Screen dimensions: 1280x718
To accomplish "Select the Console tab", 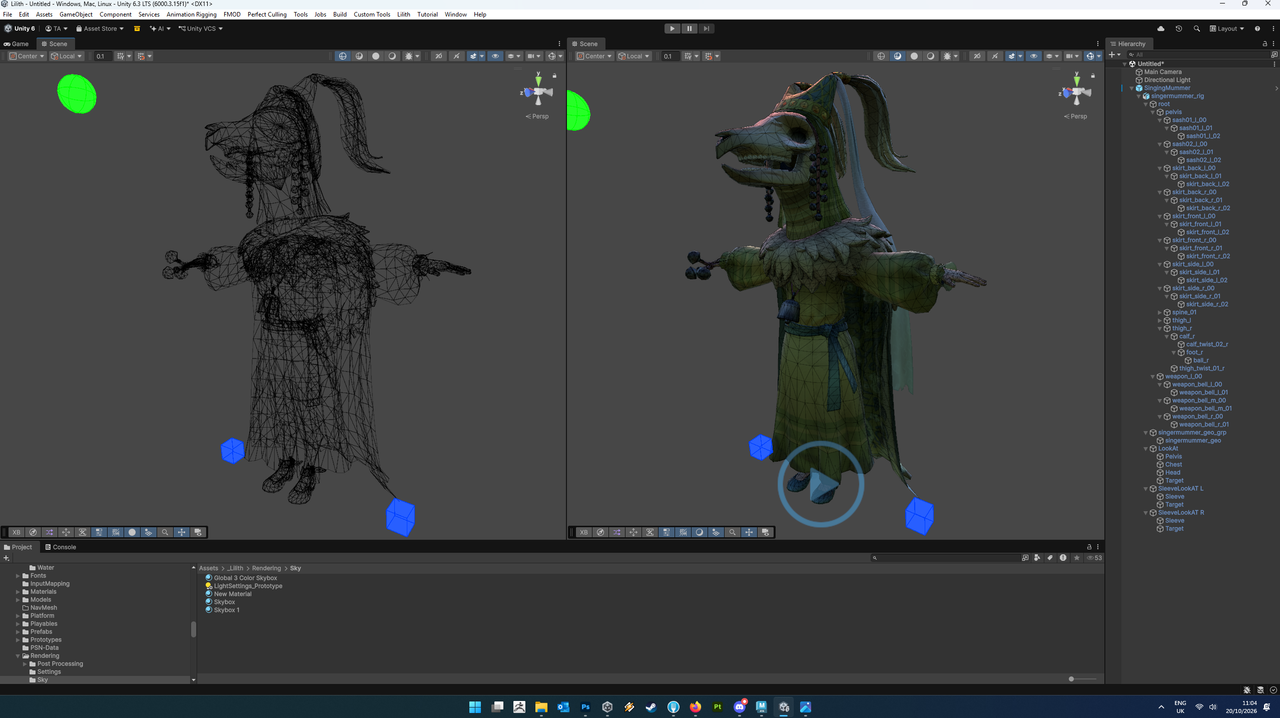I will (60, 547).
